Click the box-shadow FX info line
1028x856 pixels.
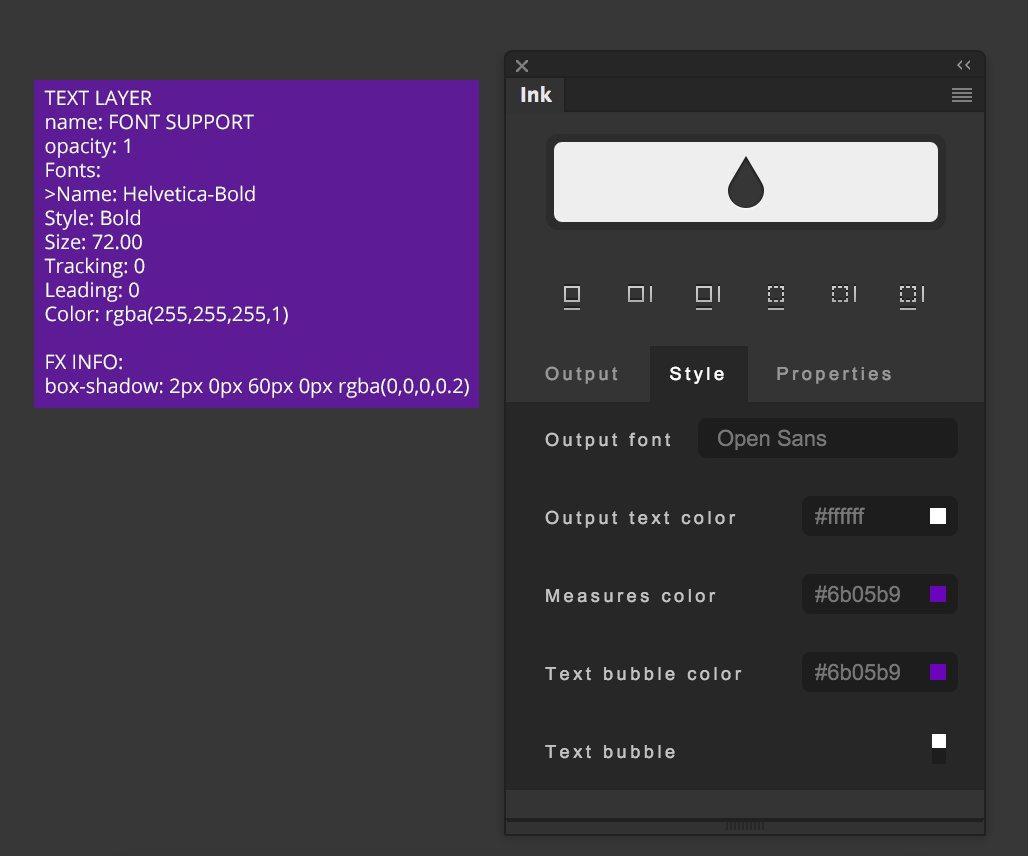257,386
